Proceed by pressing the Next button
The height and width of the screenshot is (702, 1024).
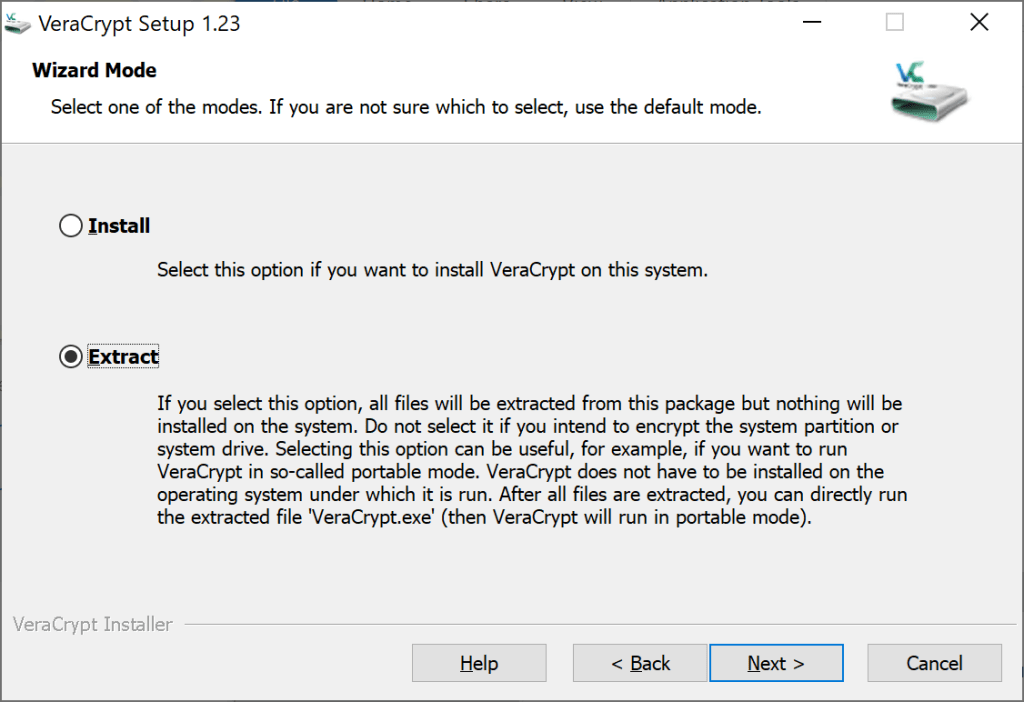click(x=776, y=663)
